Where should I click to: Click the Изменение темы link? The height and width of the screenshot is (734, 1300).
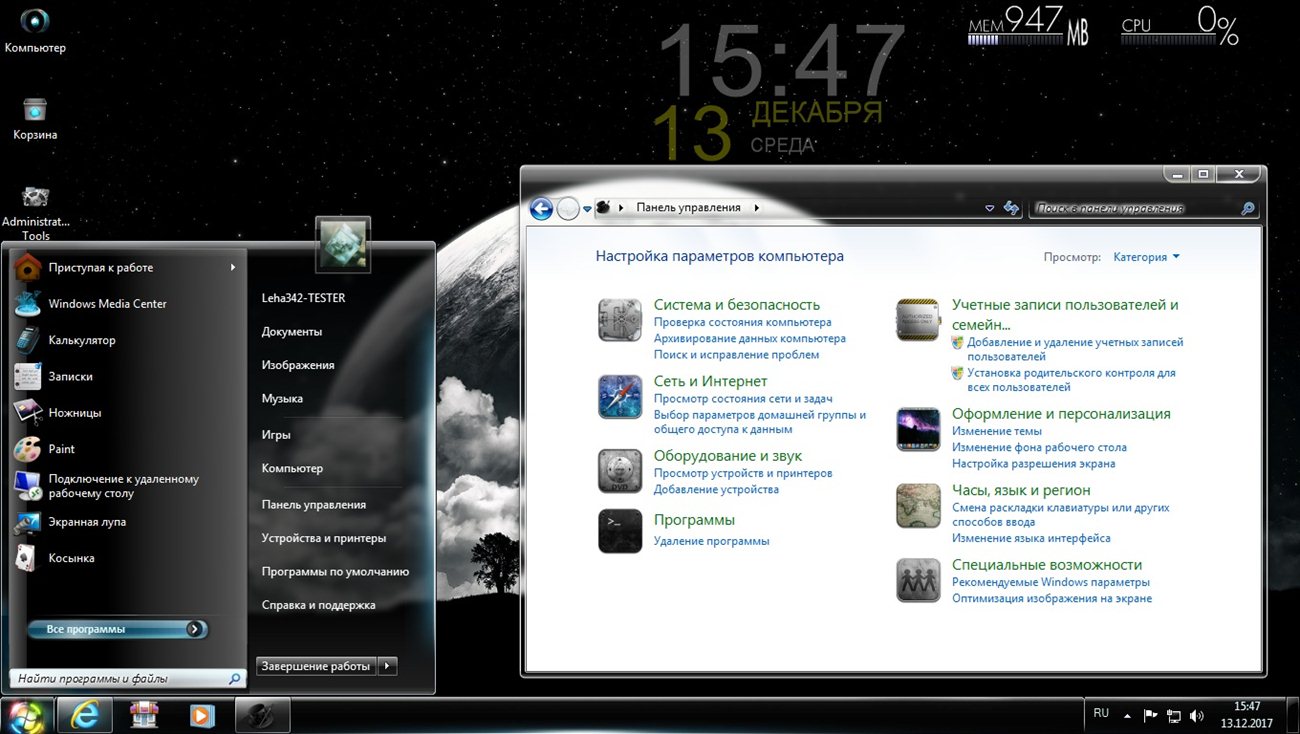coord(996,431)
